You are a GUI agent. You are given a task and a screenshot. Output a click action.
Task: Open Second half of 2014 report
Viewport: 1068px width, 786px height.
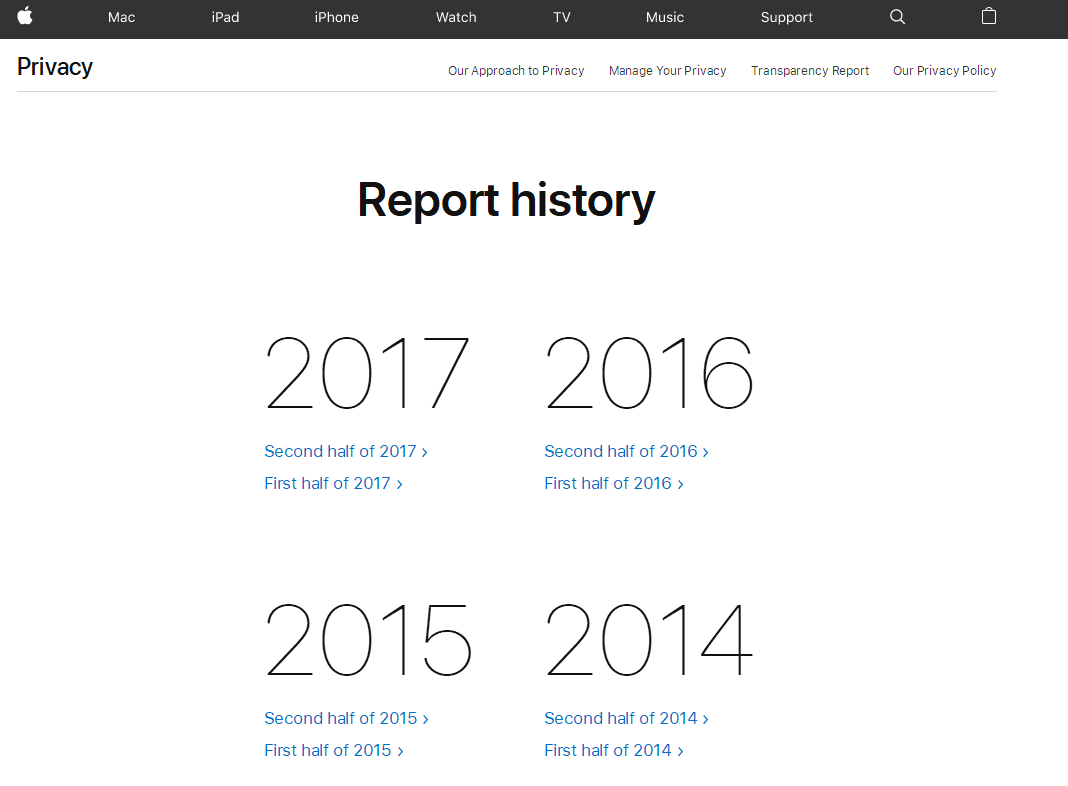click(627, 719)
